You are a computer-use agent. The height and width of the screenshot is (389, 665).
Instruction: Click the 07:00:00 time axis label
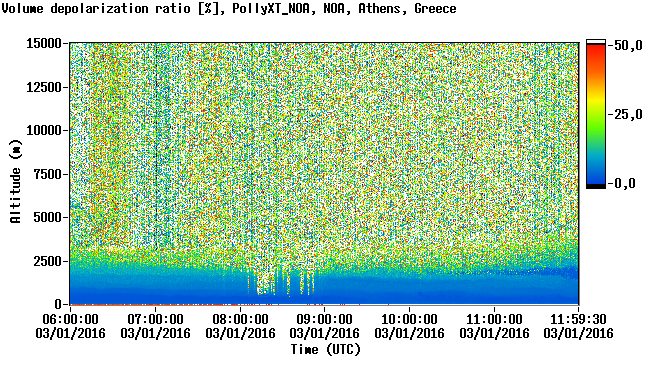[x=155, y=319]
